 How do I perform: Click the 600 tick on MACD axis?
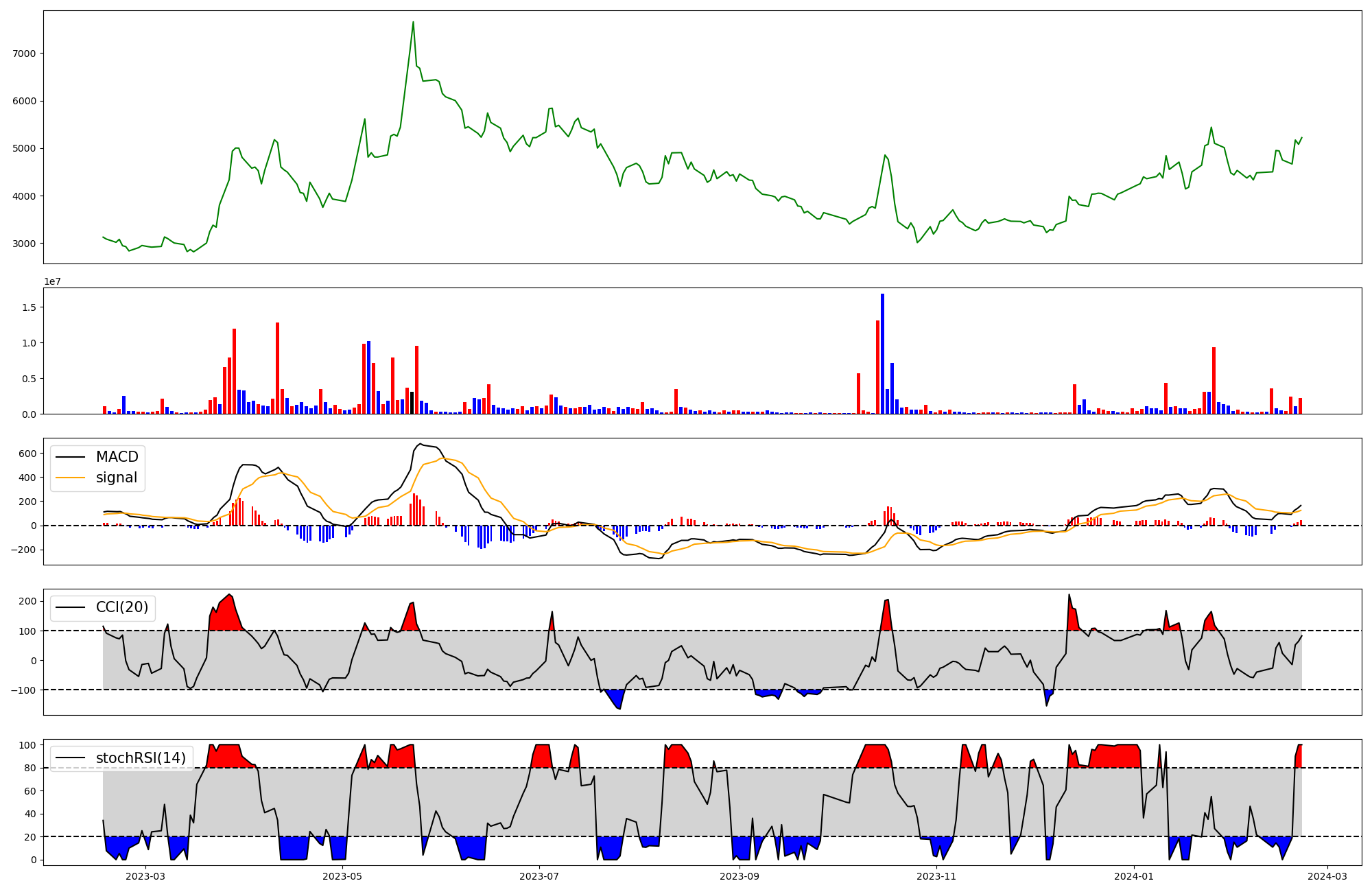click(x=27, y=454)
